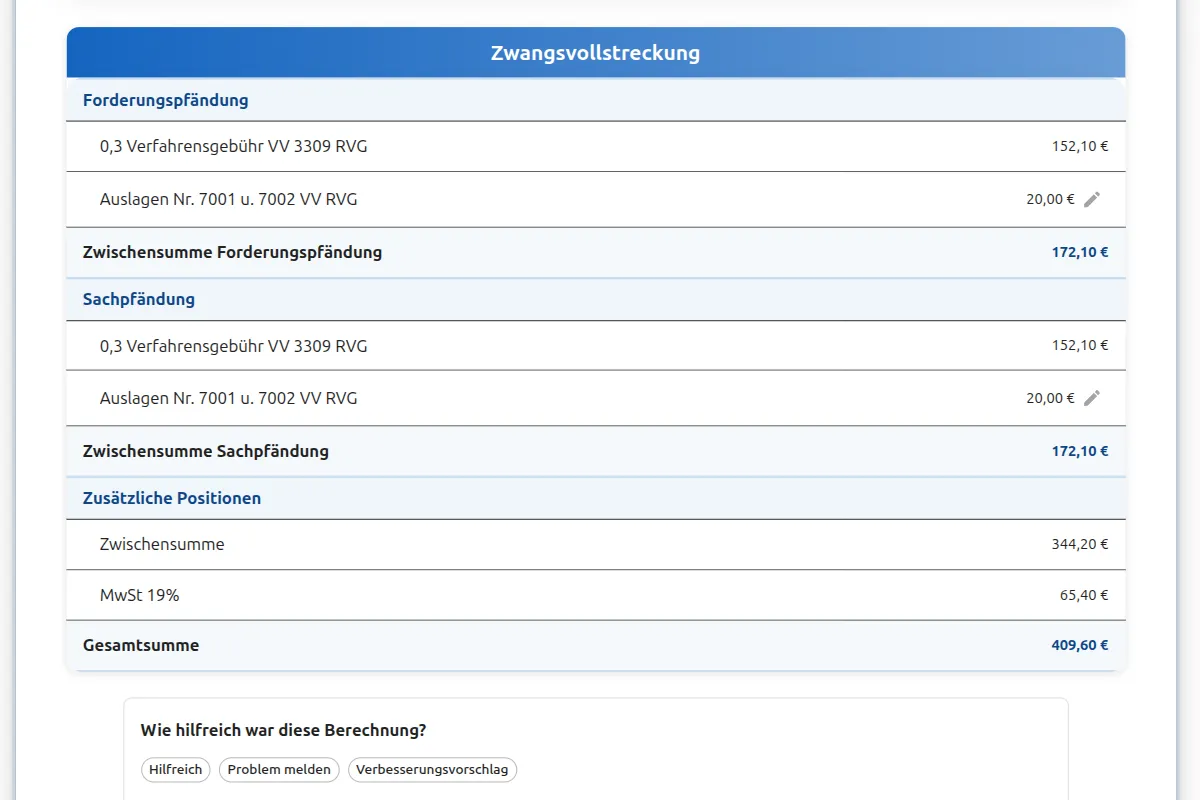Click the pencil icon beside Sachpfändung Auslagen
1200x800 pixels.
pyautogui.click(x=1092, y=397)
